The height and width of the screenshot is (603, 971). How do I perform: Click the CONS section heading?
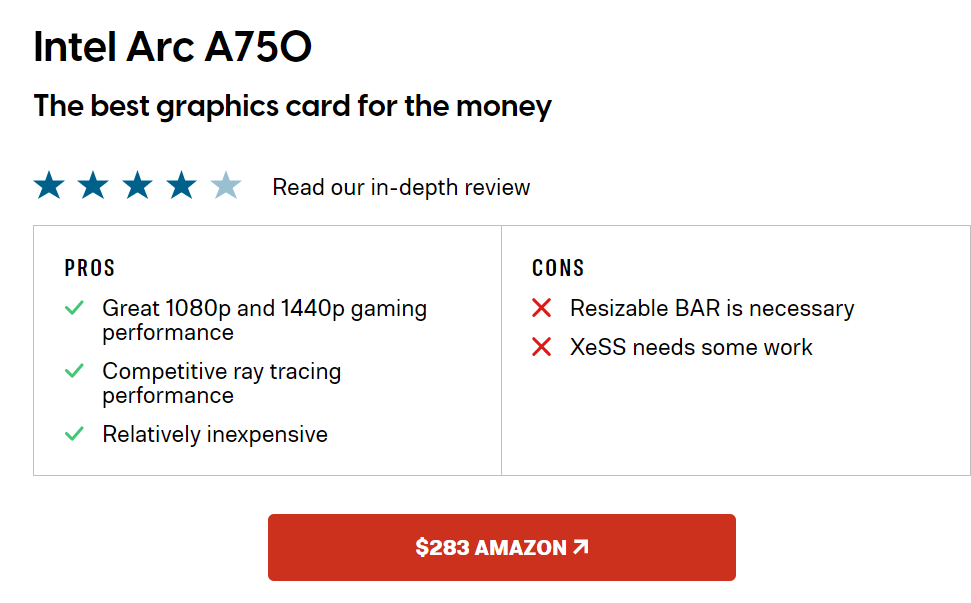[x=558, y=268]
